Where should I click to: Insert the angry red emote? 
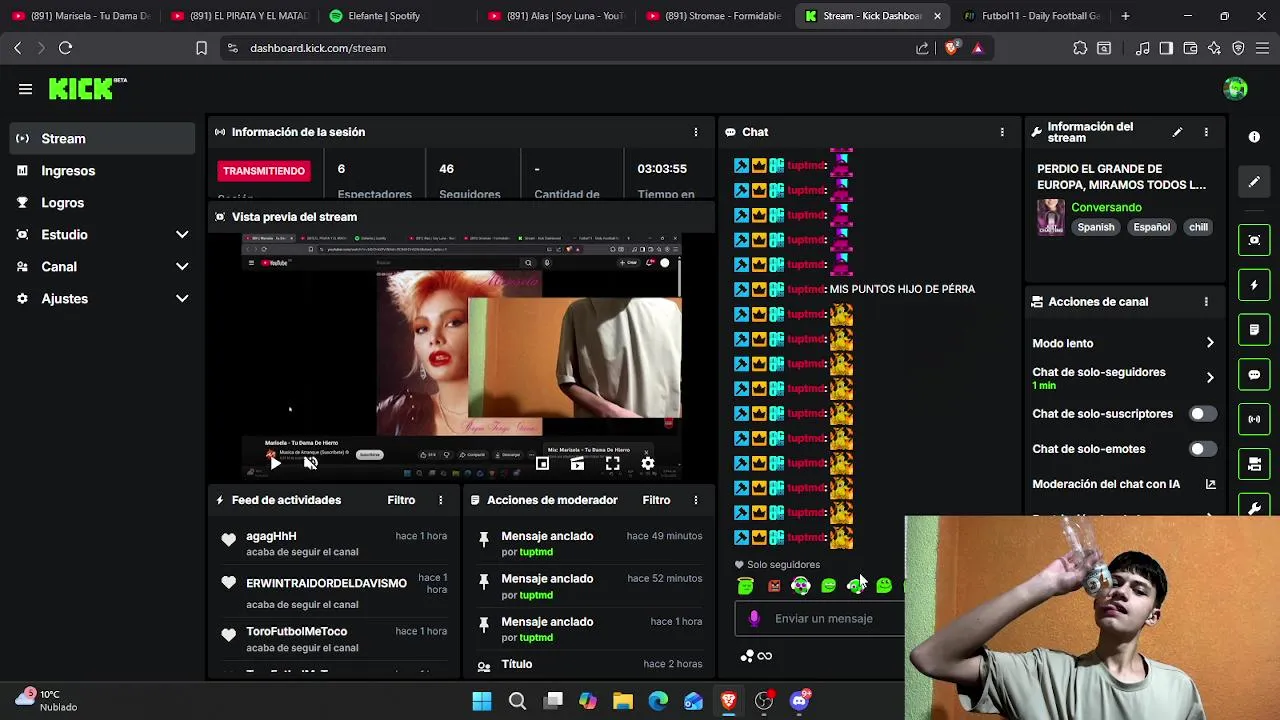[x=774, y=586]
